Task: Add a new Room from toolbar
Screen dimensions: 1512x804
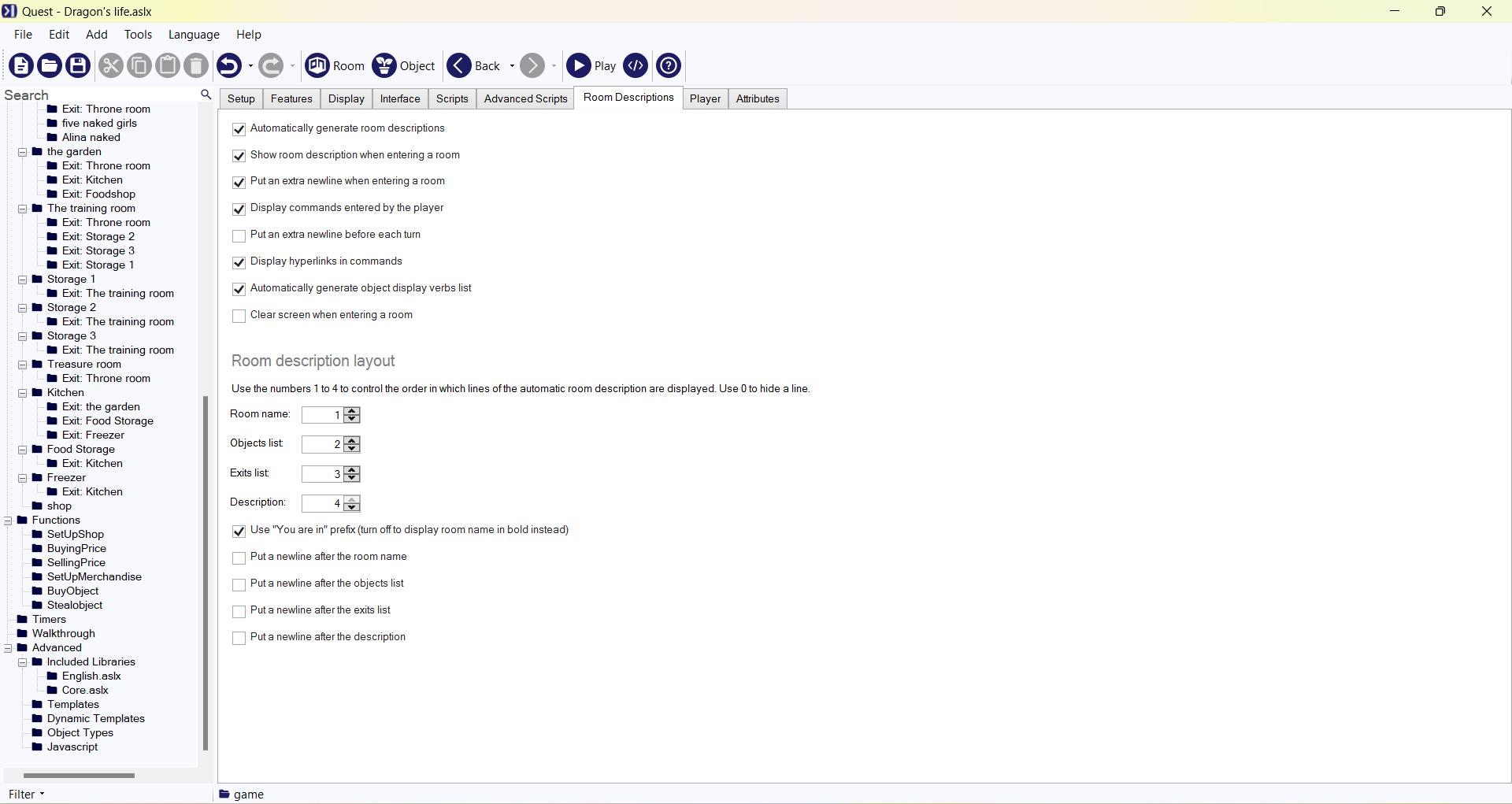Action: (335, 65)
